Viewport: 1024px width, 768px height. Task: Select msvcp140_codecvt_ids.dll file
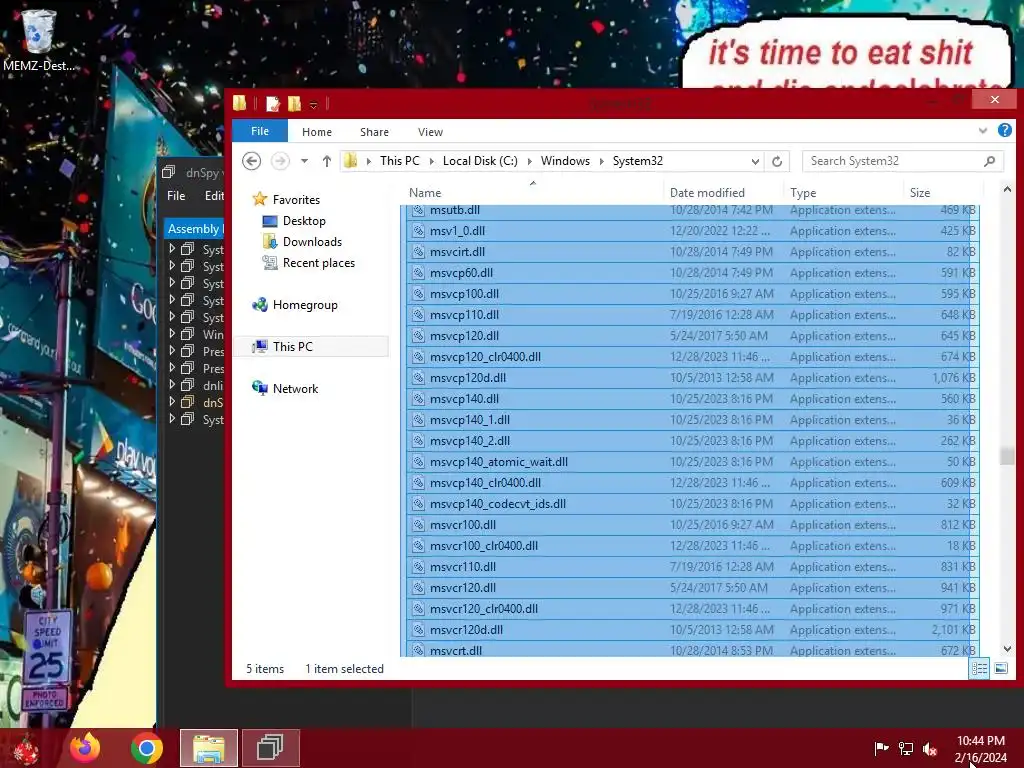(x=692, y=504)
